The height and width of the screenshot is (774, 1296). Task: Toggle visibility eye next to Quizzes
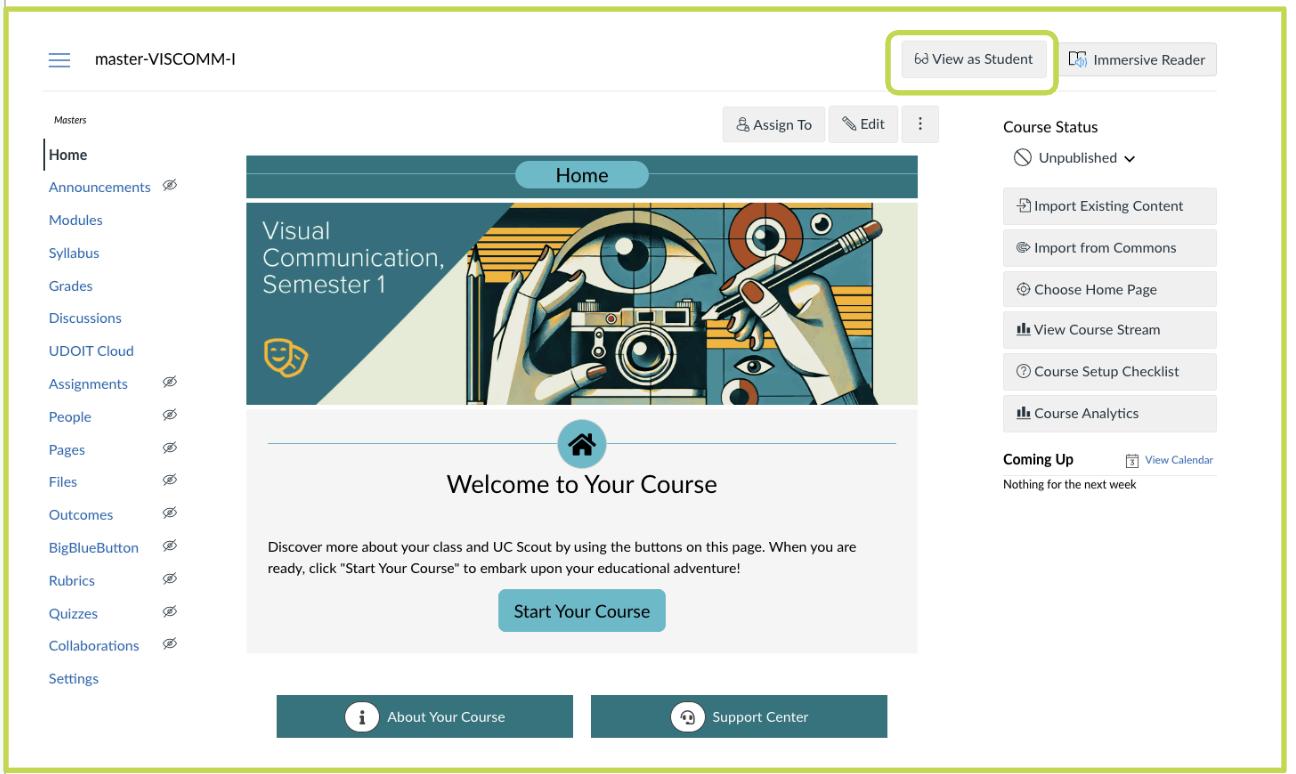pyautogui.click(x=170, y=612)
